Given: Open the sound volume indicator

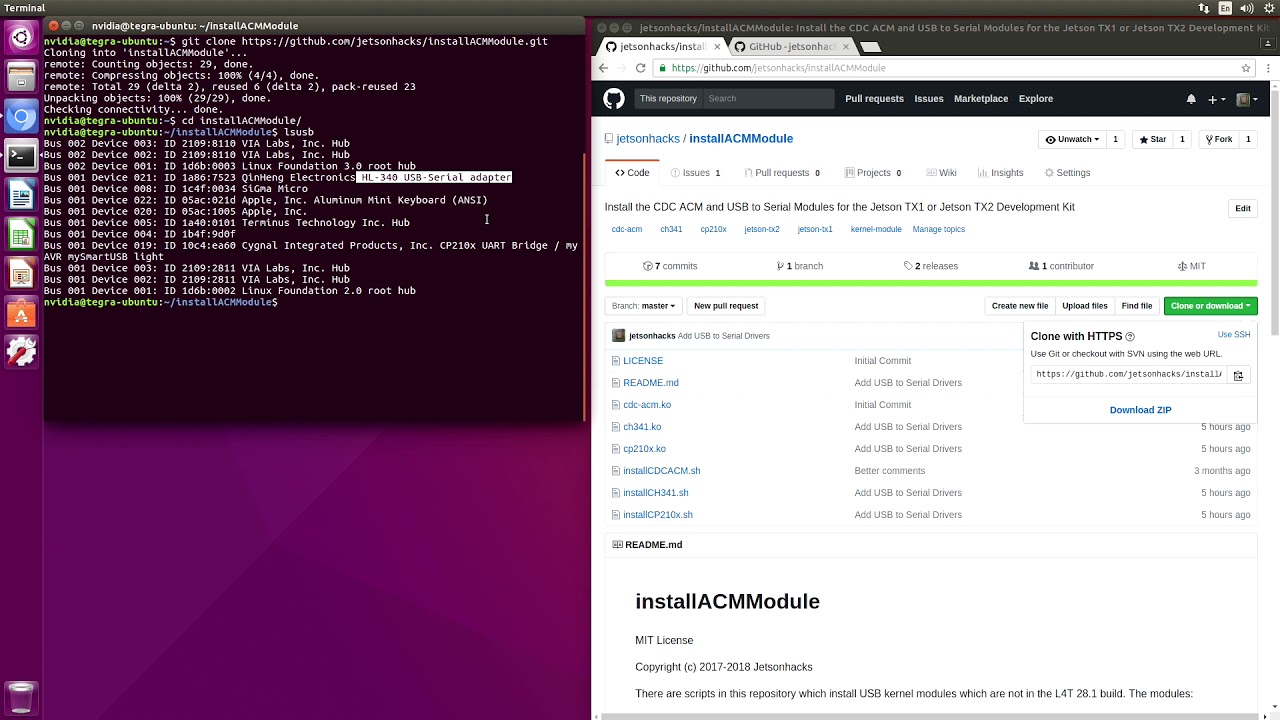Looking at the screenshot, I should [1247, 8].
